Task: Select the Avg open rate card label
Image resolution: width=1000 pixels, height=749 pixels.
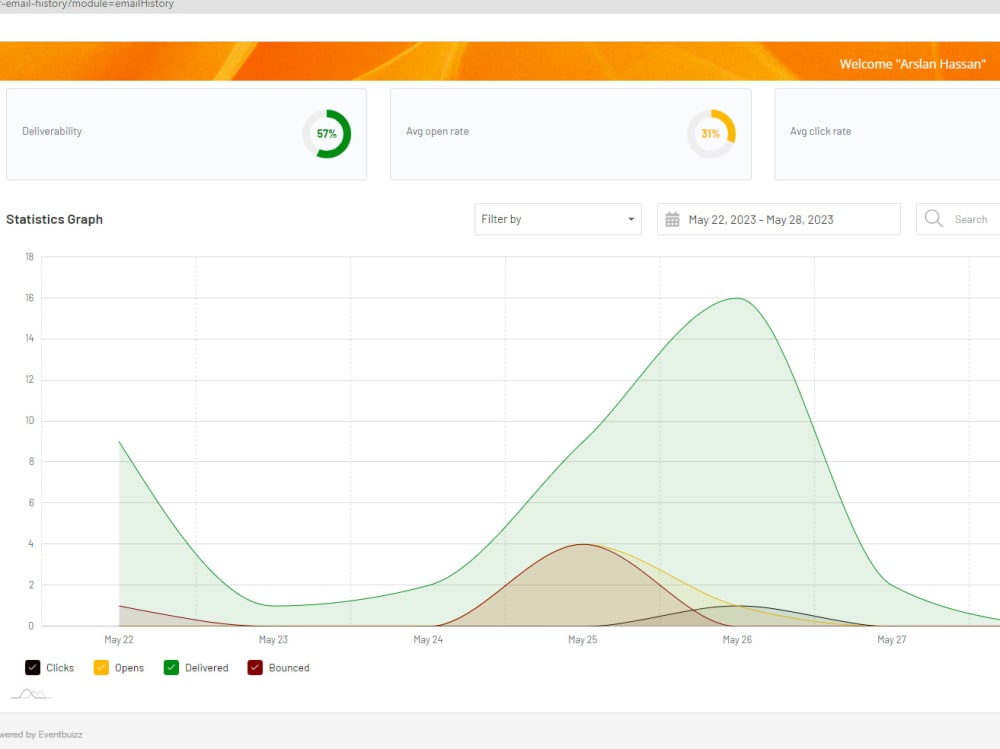Action: click(437, 131)
